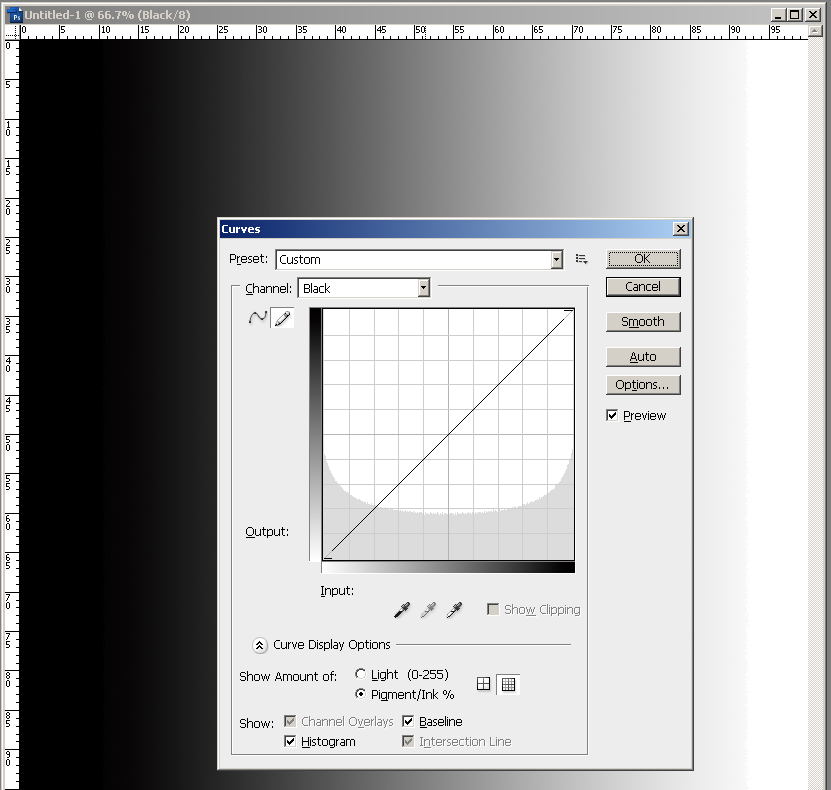Click the Cancel button
Viewport: 831px width, 790px height.
coord(643,287)
